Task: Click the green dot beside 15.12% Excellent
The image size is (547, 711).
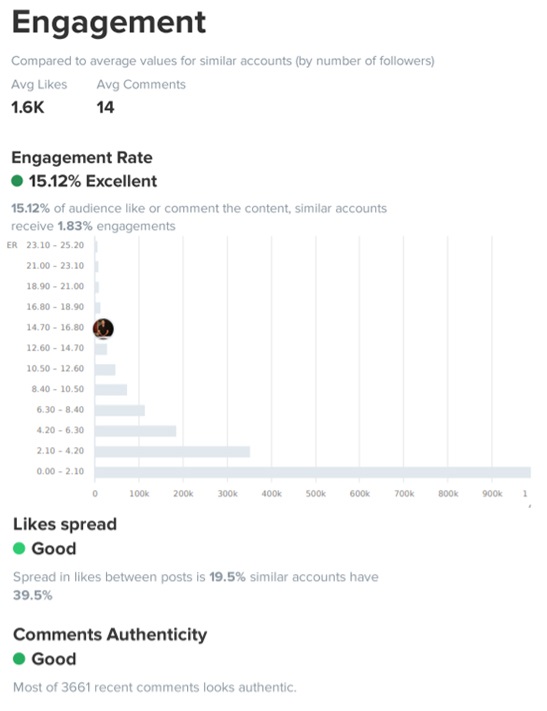Action: 17,181
